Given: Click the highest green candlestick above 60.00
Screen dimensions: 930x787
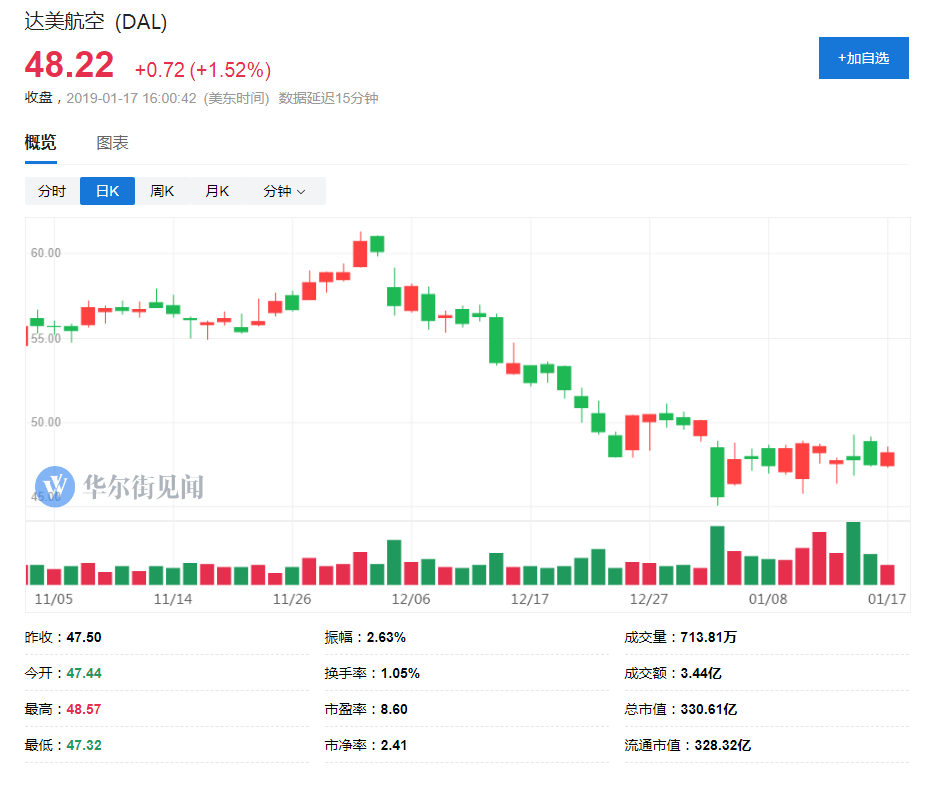Looking at the screenshot, I should [x=377, y=244].
